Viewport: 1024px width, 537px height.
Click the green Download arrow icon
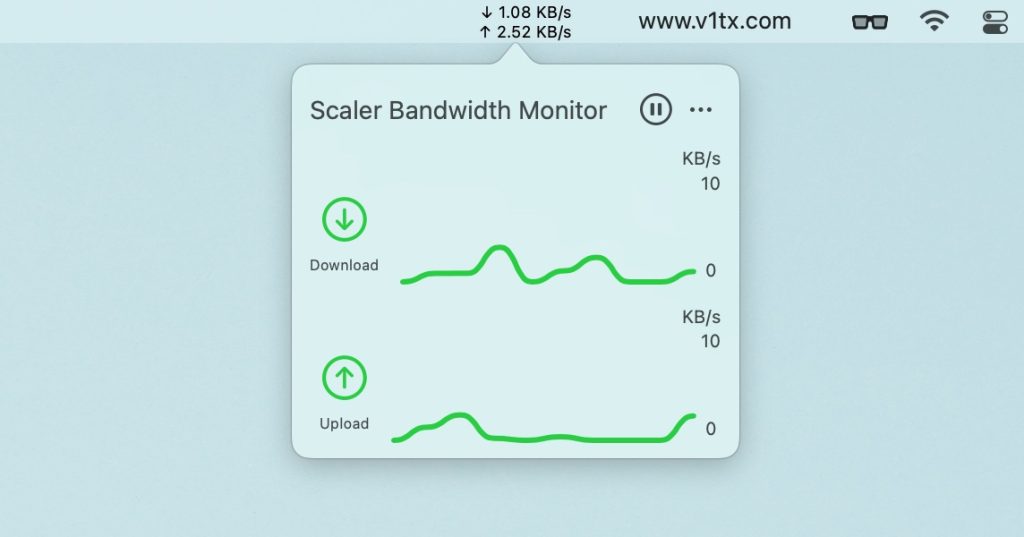[x=344, y=220]
